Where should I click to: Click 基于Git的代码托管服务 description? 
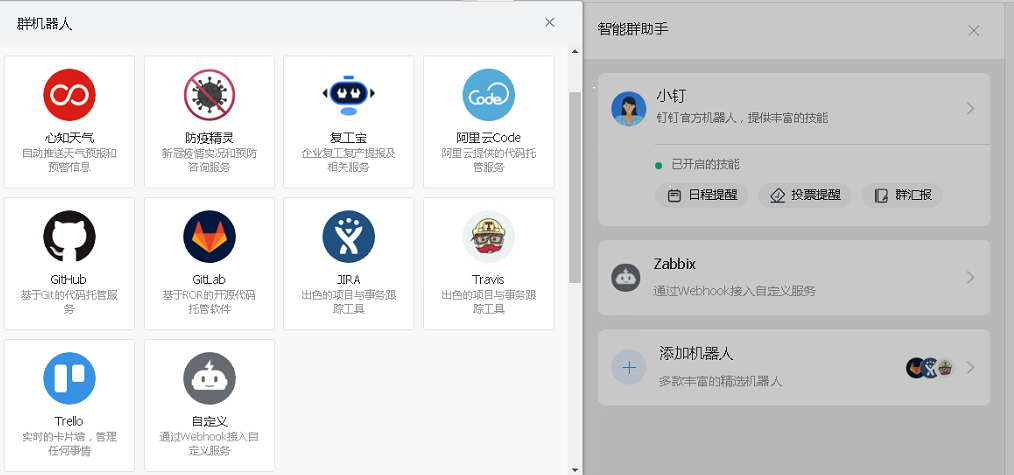(69, 302)
